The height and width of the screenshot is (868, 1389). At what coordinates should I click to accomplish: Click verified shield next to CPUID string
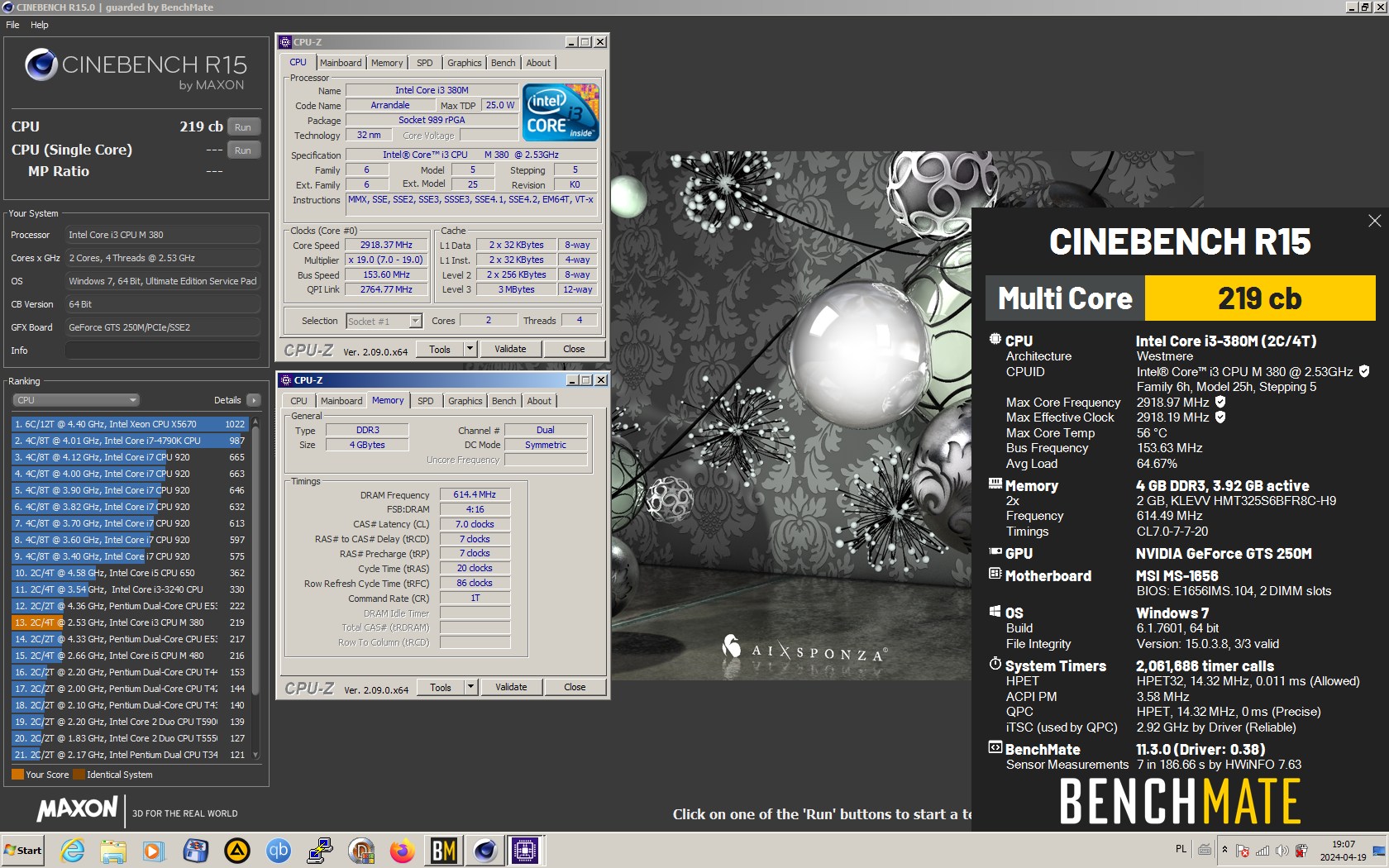tap(1364, 371)
